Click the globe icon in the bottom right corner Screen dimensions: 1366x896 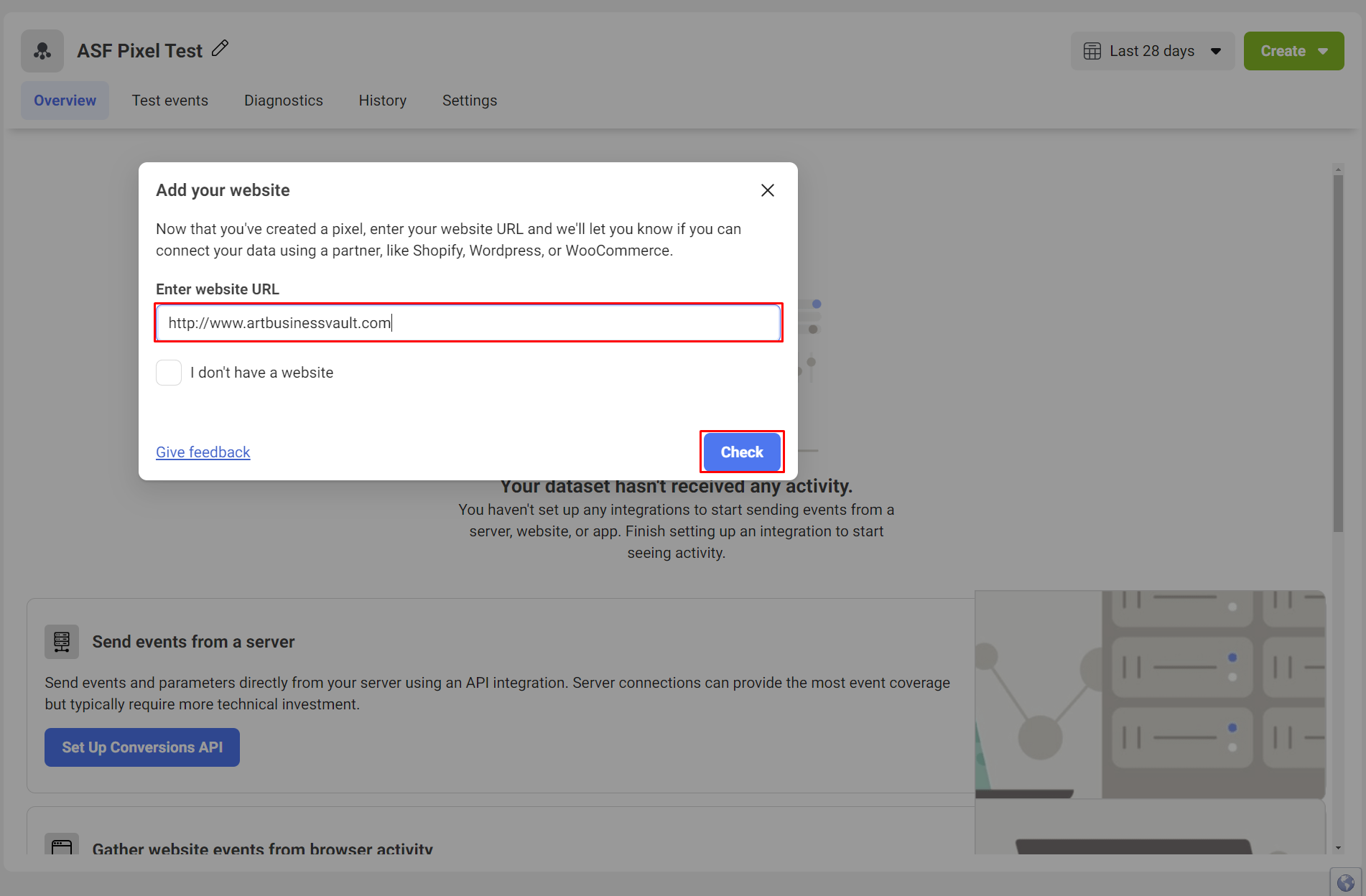coord(1346,882)
